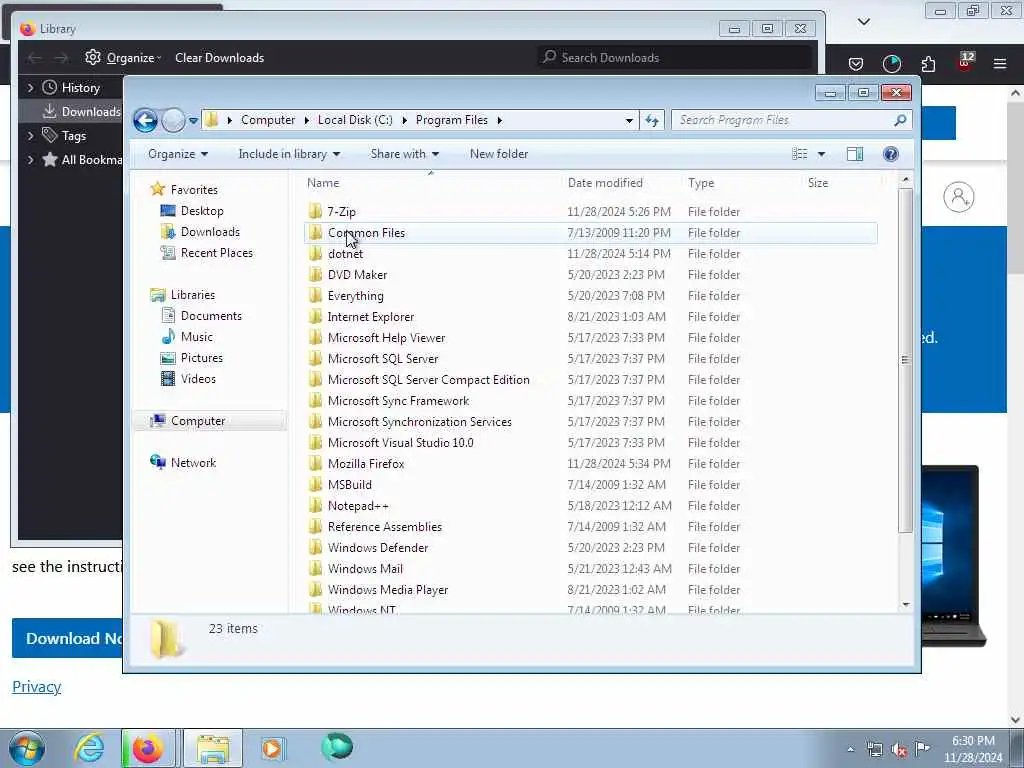The width and height of the screenshot is (1024, 768).
Task: Select the Everything folder icon
Action: [315, 295]
